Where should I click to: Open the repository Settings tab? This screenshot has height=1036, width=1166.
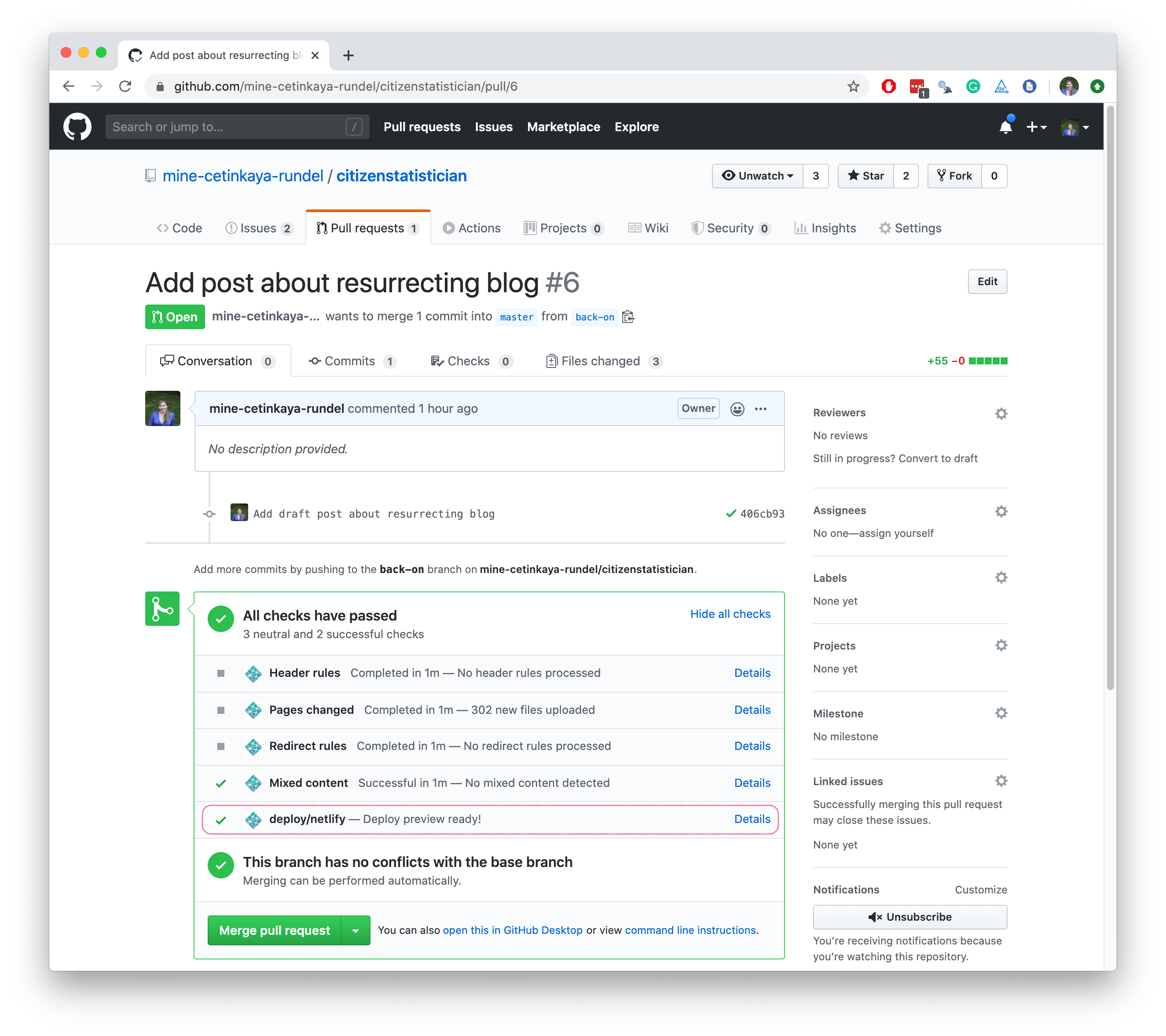pyautogui.click(x=910, y=228)
